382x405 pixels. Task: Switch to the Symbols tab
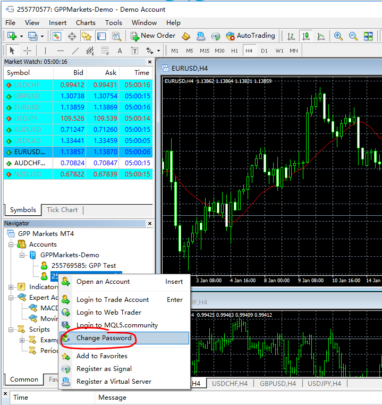[23, 210]
